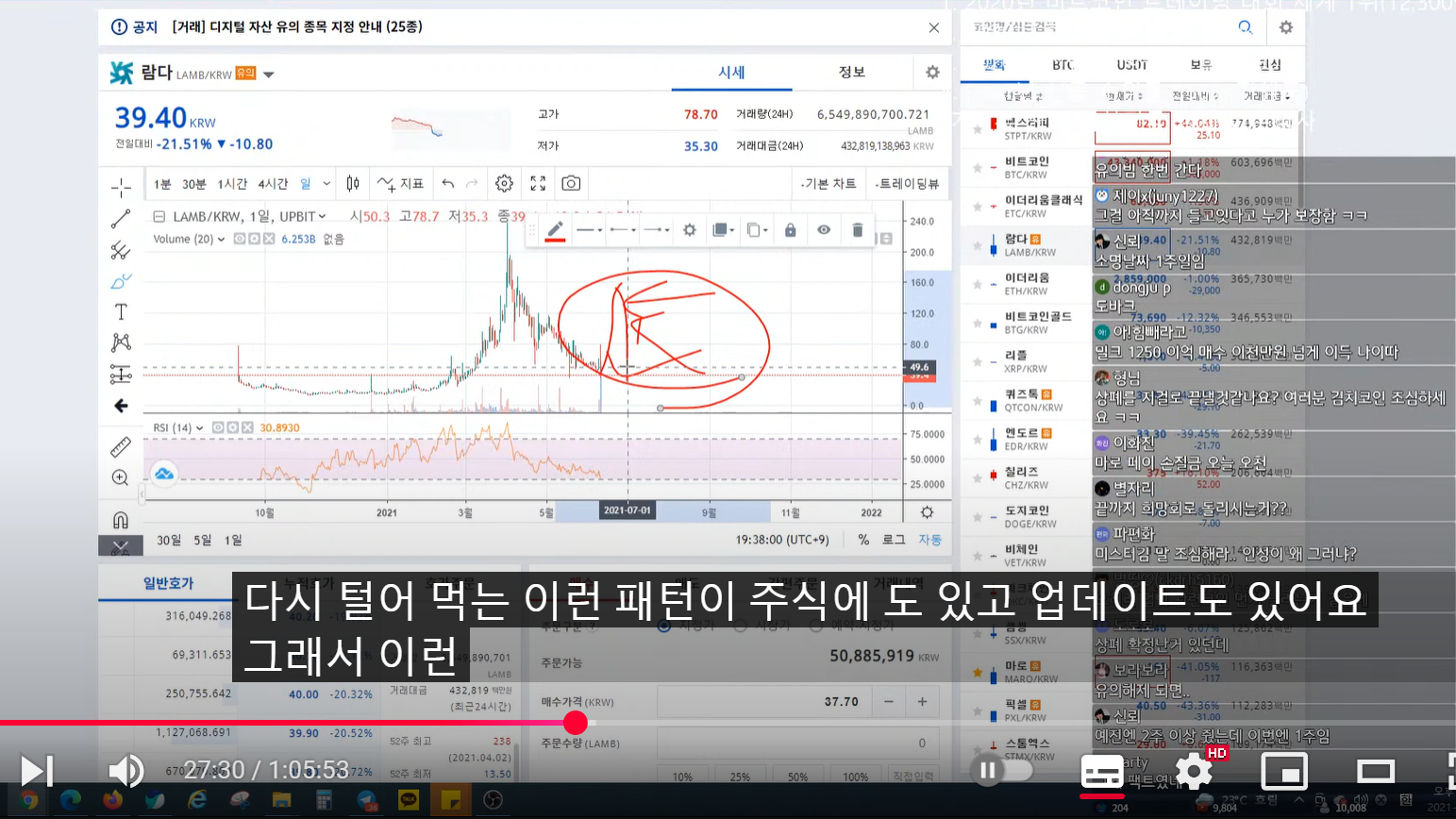
Task: Click the back arrow in the chart sidebar
Action: point(121,406)
